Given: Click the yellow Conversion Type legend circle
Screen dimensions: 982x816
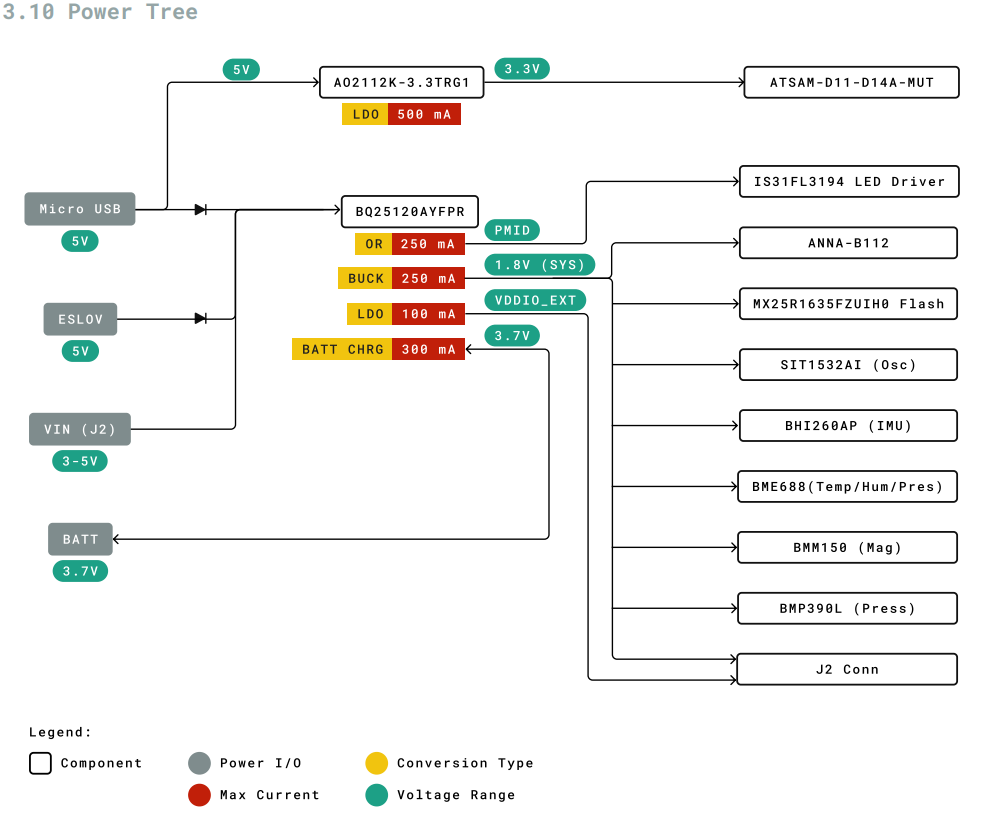Looking at the screenshot, I should pos(376,763).
